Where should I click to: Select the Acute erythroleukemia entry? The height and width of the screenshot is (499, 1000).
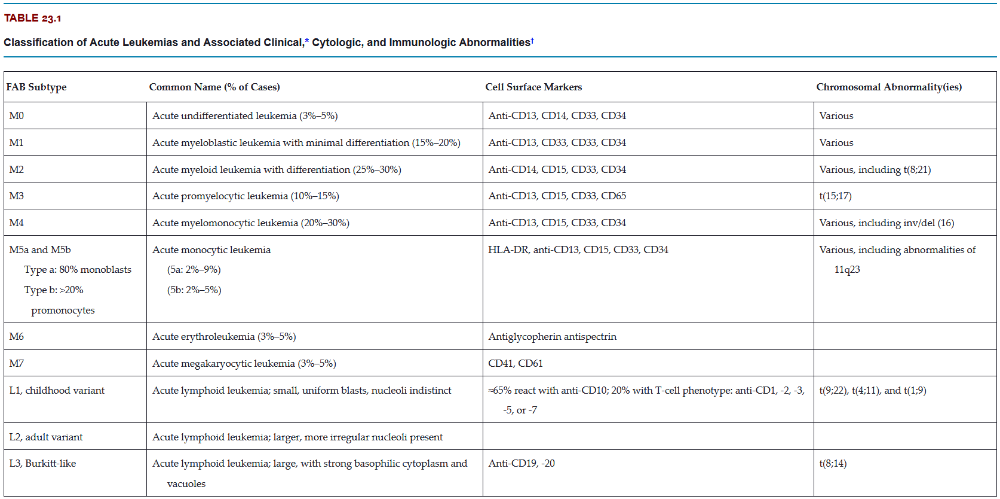pyautogui.click(x=224, y=337)
